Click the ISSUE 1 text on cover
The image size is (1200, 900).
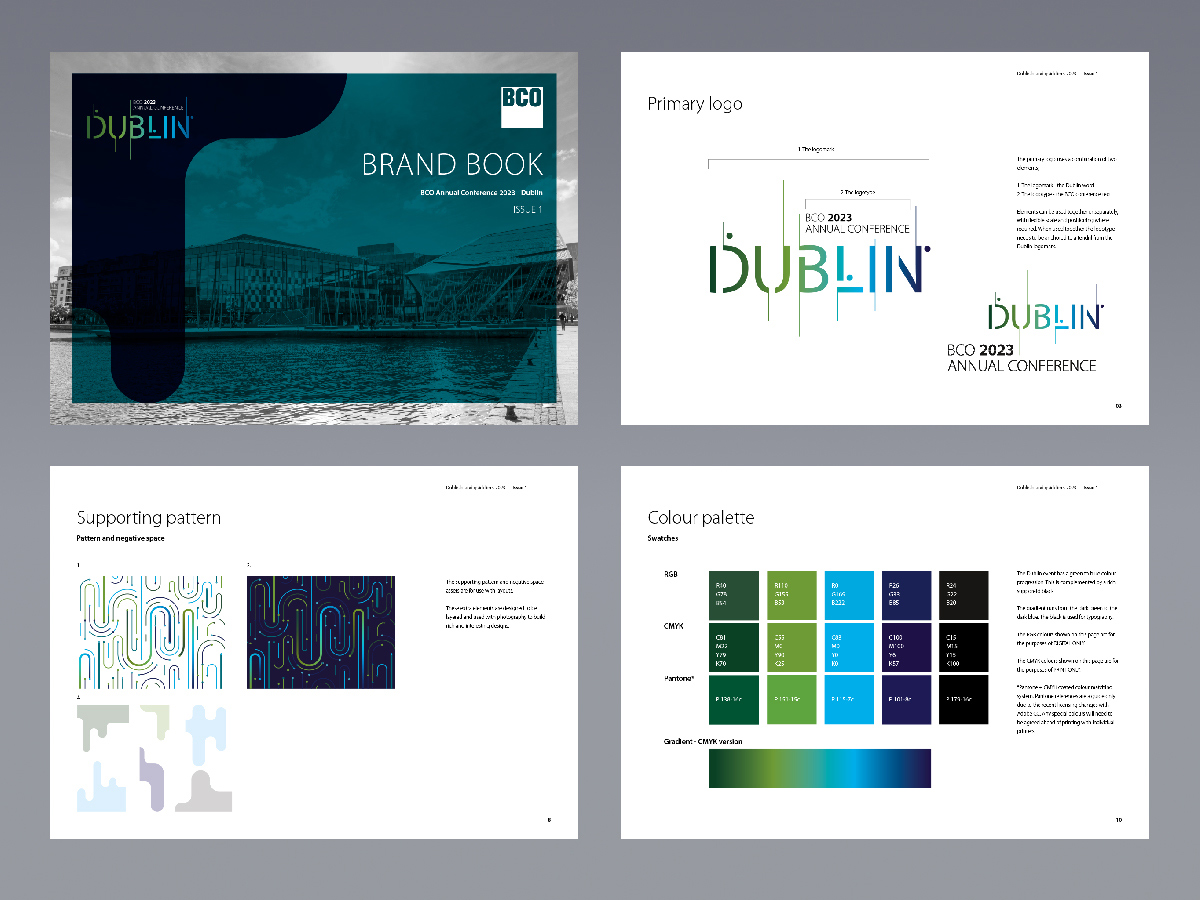pyautogui.click(x=527, y=210)
